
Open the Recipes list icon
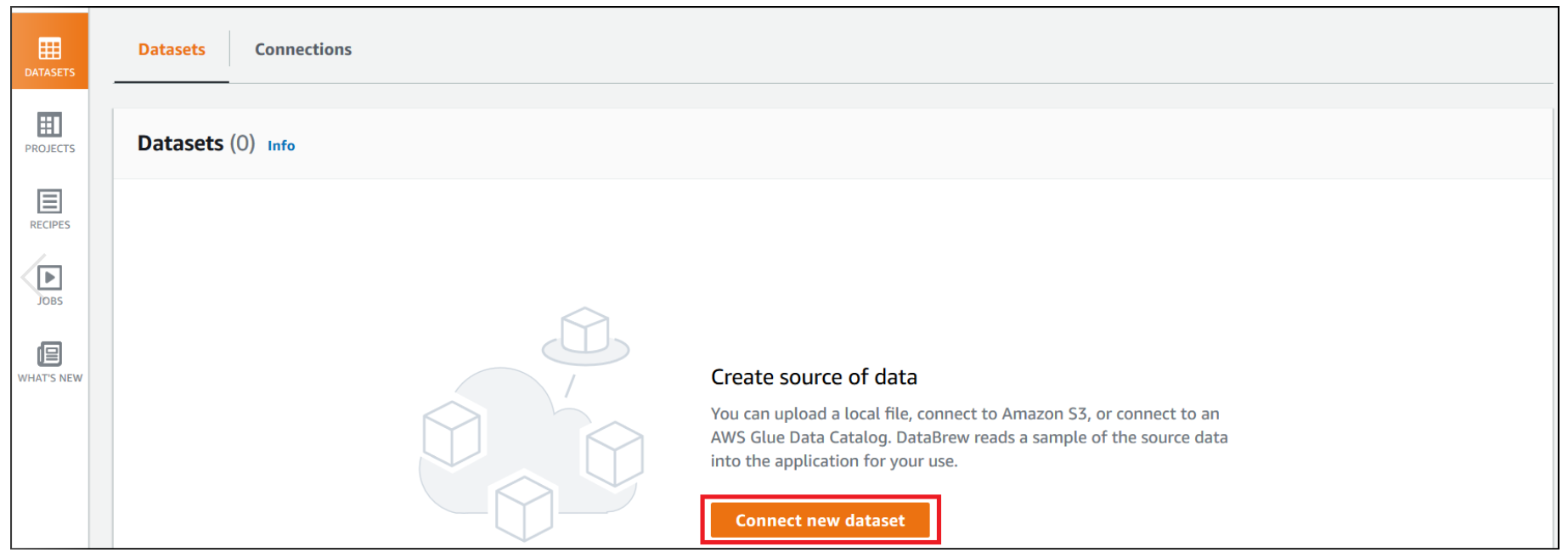click(x=49, y=201)
